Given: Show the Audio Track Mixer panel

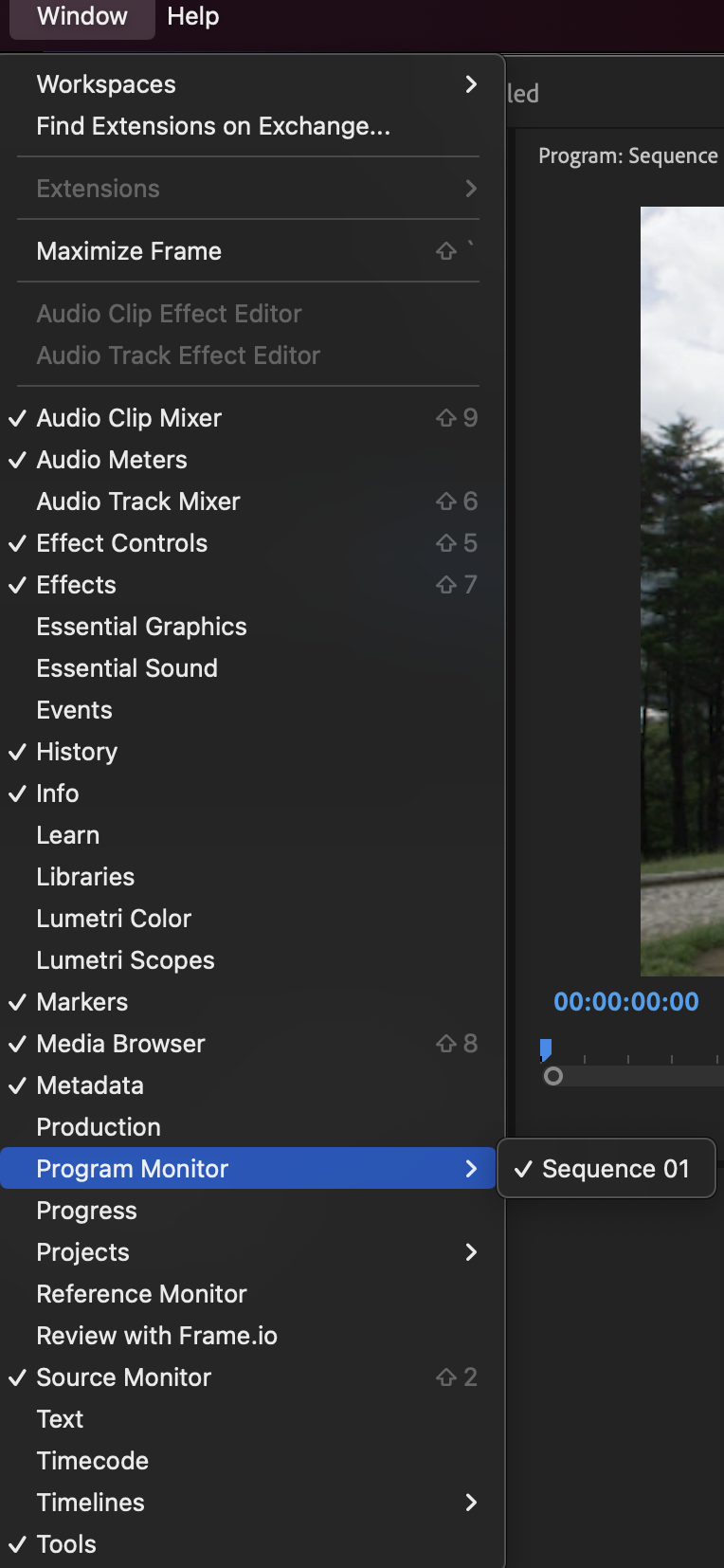Looking at the screenshot, I should 138,501.
